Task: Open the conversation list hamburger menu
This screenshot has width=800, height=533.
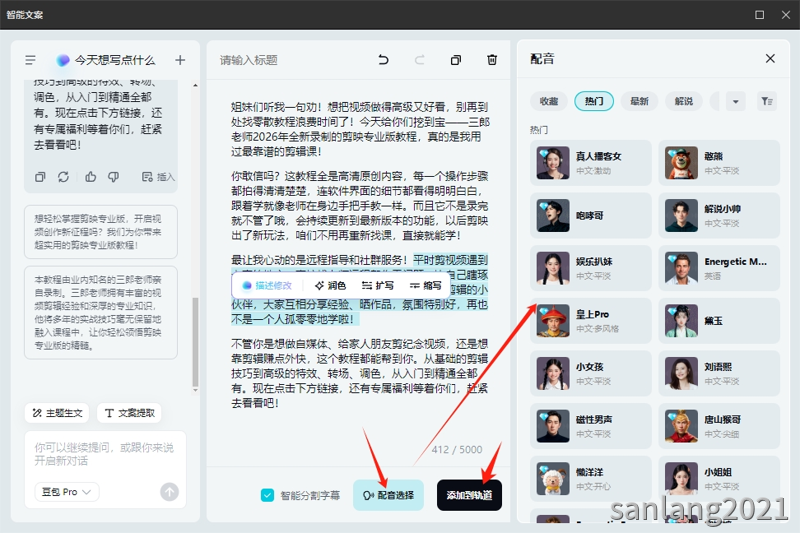Action: click(30, 60)
